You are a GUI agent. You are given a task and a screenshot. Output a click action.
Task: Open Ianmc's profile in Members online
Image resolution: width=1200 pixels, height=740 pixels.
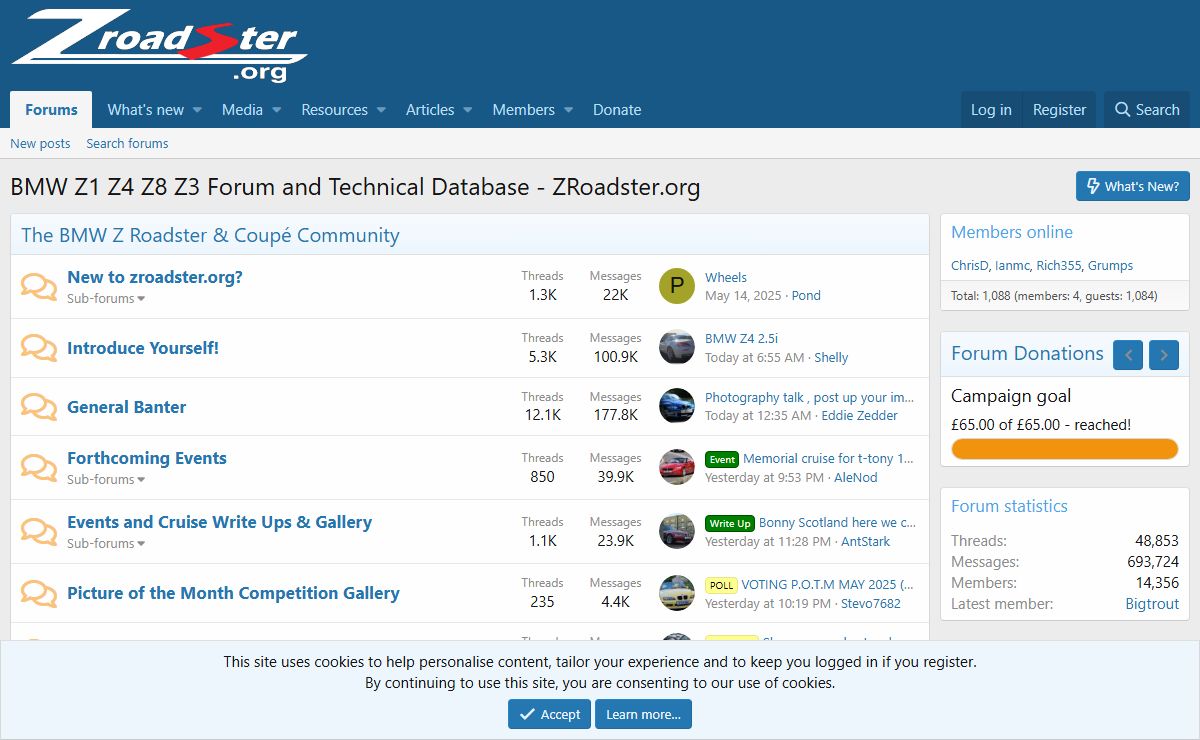[x=1012, y=265]
